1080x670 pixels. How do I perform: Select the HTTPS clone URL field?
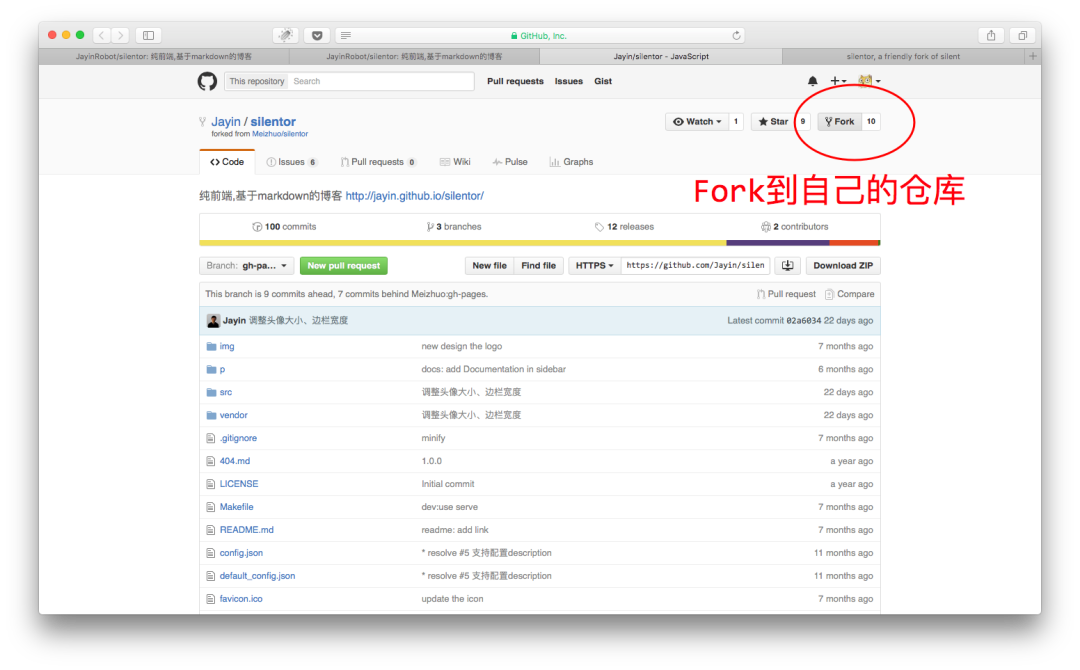(x=695, y=266)
